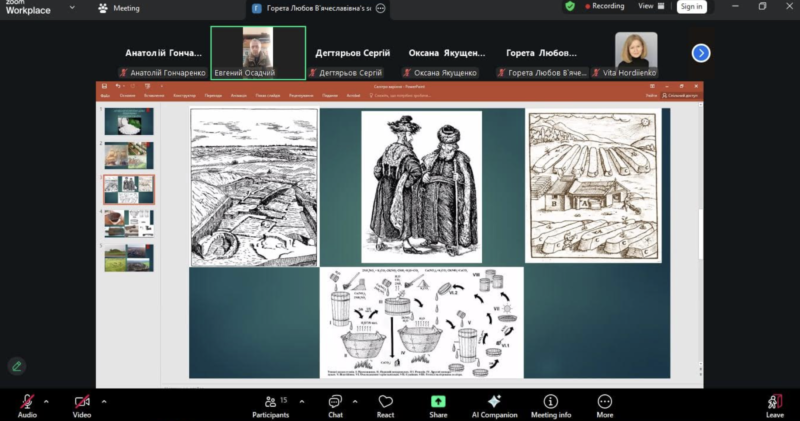Open the View layout menu
The width and height of the screenshot is (800, 421).
pos(650,6)
